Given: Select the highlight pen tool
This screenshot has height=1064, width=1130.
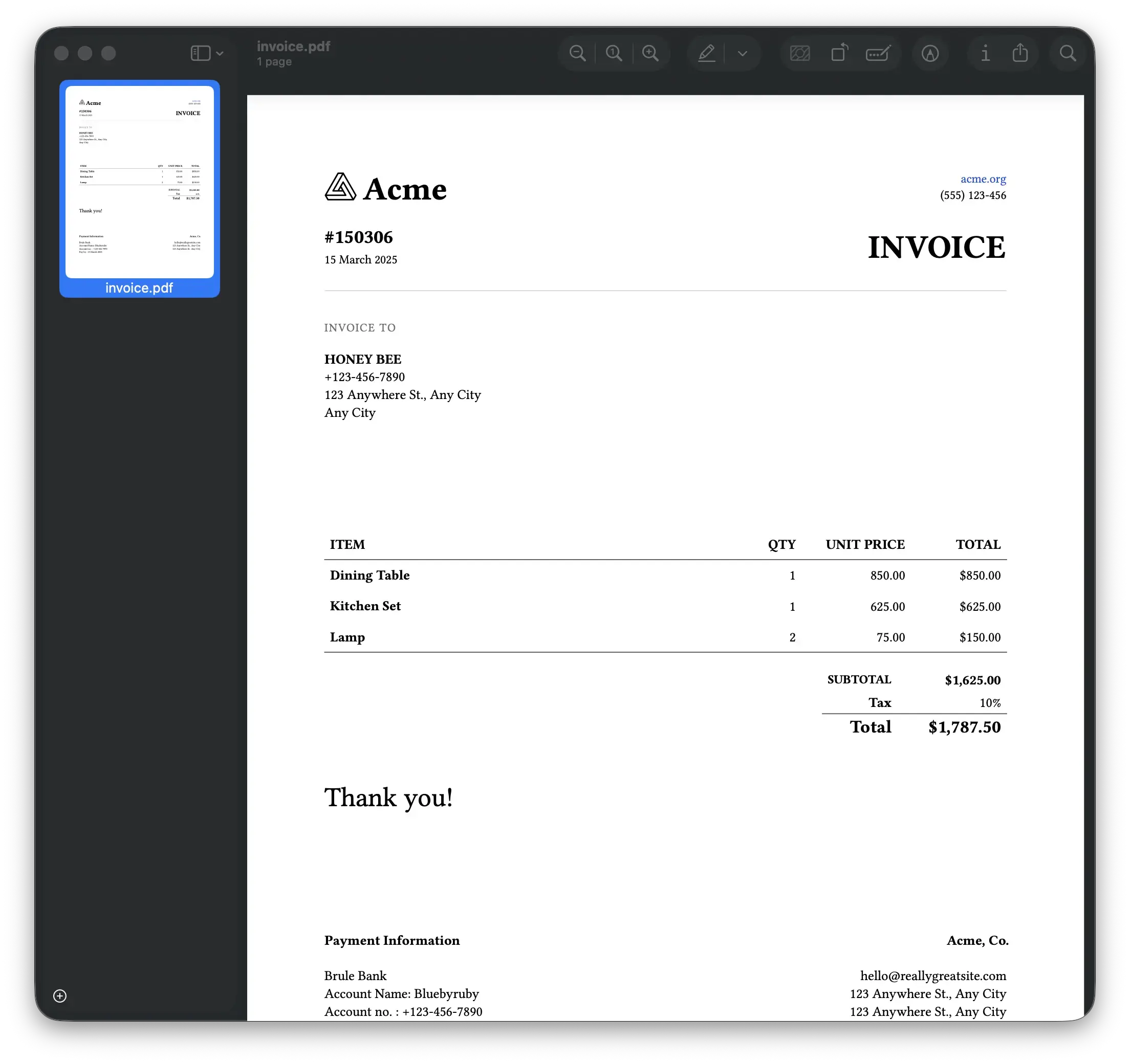Looking at the screenshot, I should [707, 53].
